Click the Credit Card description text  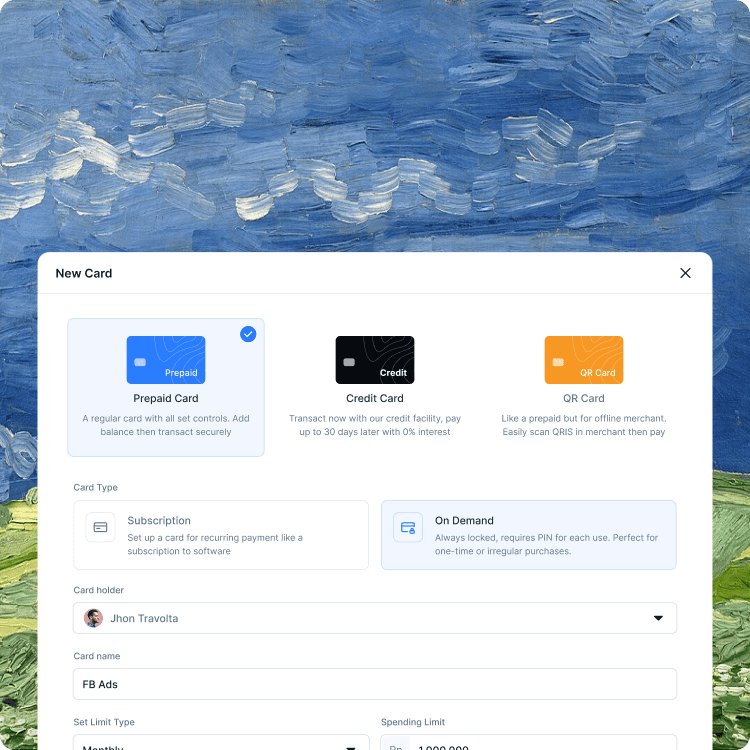pyautogui.click(x=375, y=425)
